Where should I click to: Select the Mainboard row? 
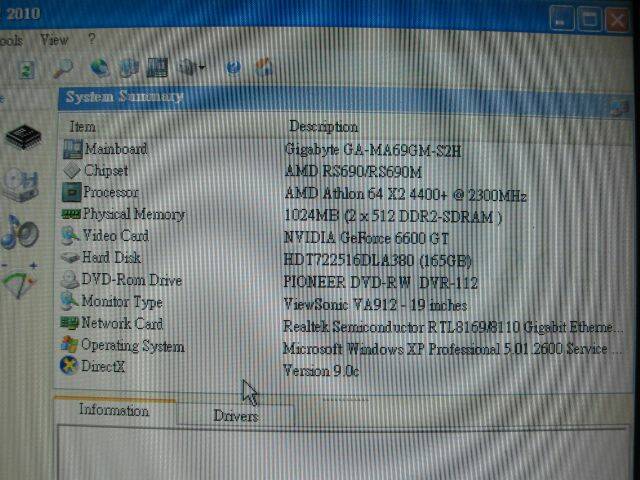pyautogui.click(x=345, y=150)
